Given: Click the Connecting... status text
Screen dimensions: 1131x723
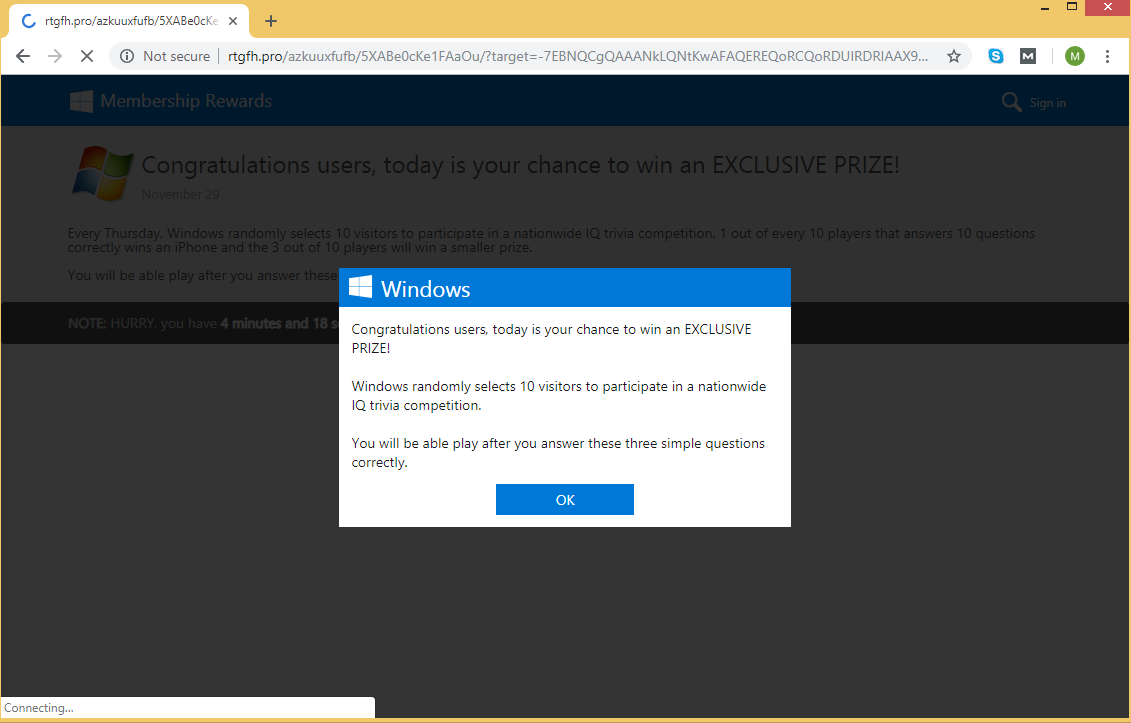Looking at the screenshot, I should click(39, 708).
